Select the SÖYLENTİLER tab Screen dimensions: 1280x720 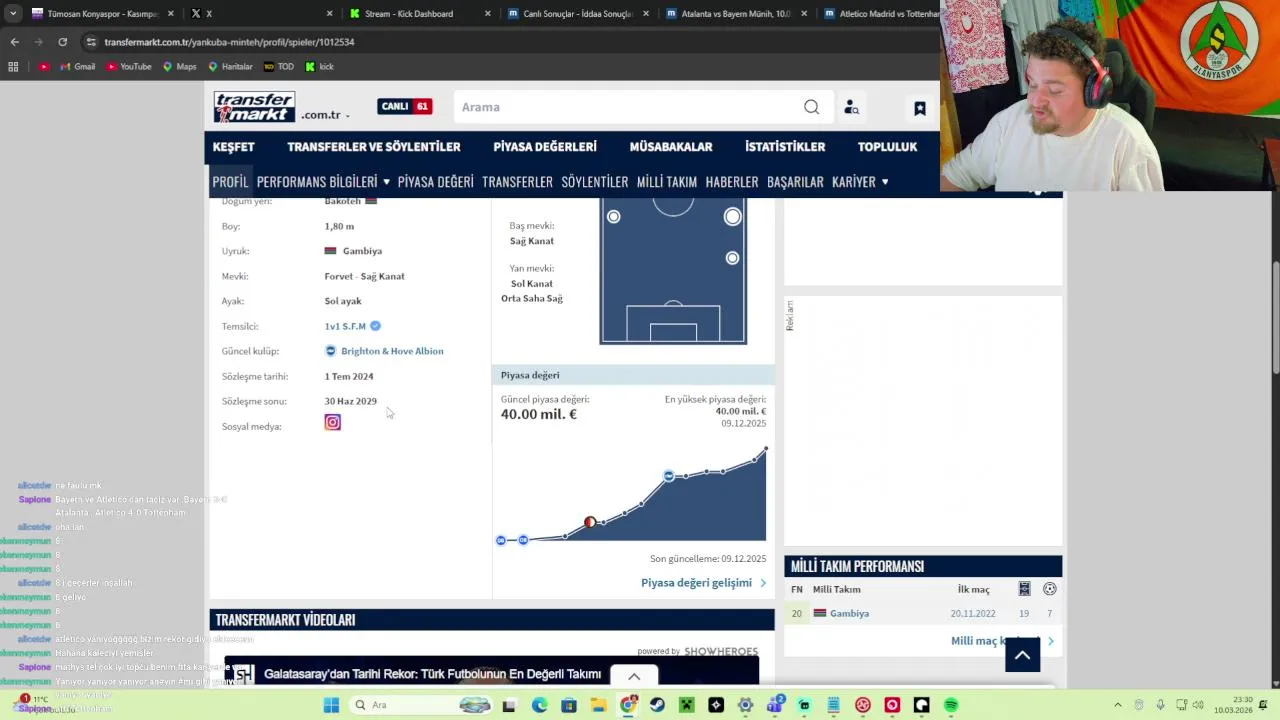click(x=594, y=181)
